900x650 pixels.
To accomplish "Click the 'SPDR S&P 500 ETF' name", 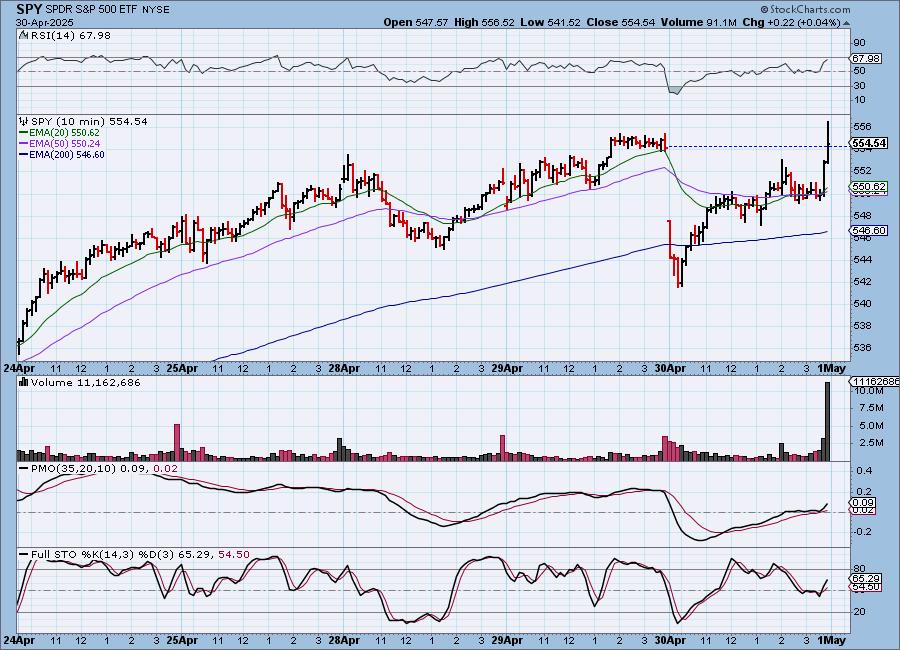I will point(91,10).
